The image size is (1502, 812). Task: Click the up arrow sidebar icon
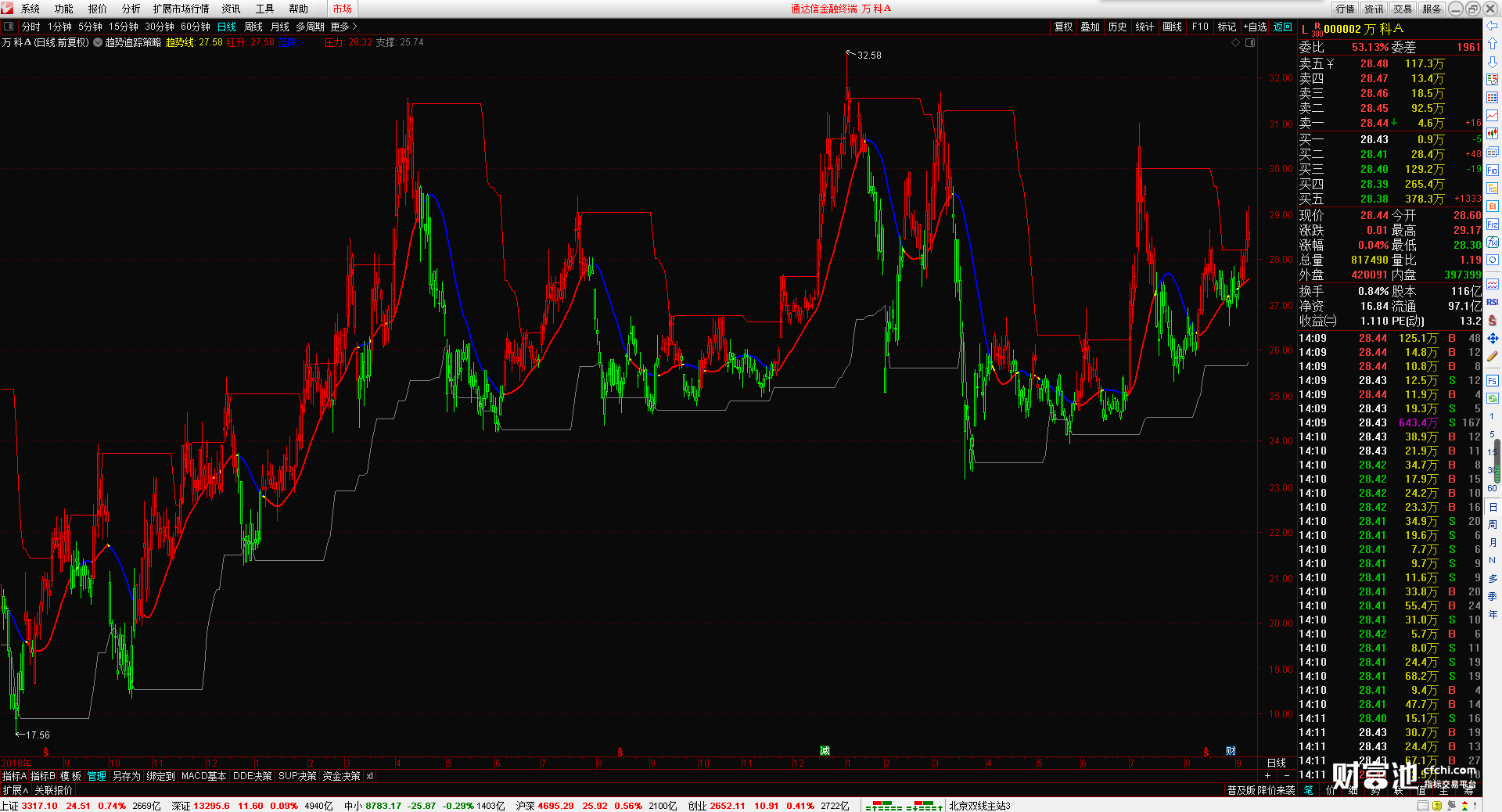1493,44
